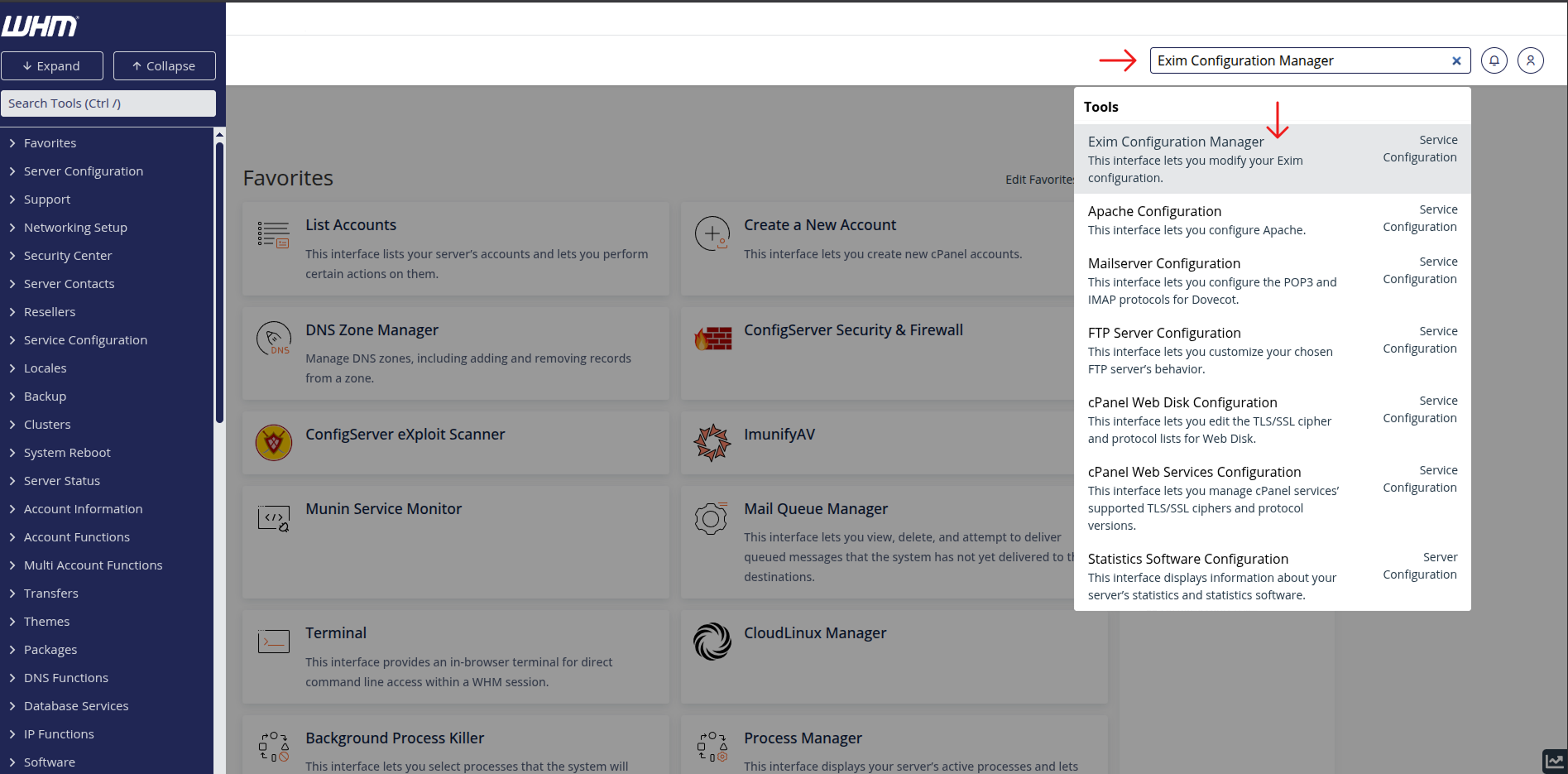This screenshot has width=1568, height=774.
Task: Open the user account icon
Action: click(x=1530, y=60)
